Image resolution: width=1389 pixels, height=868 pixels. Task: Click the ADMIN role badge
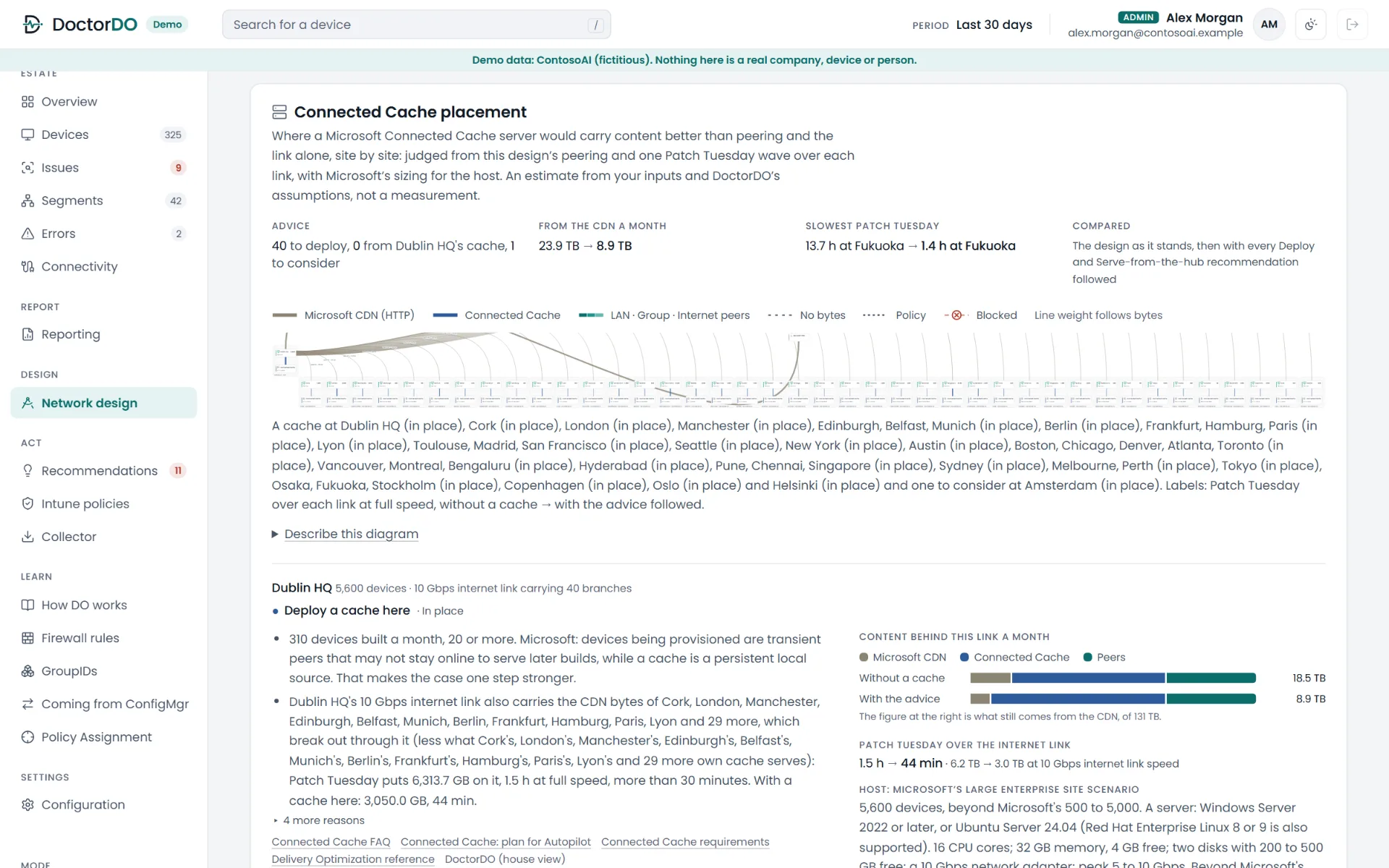[x=1138, y=17]
